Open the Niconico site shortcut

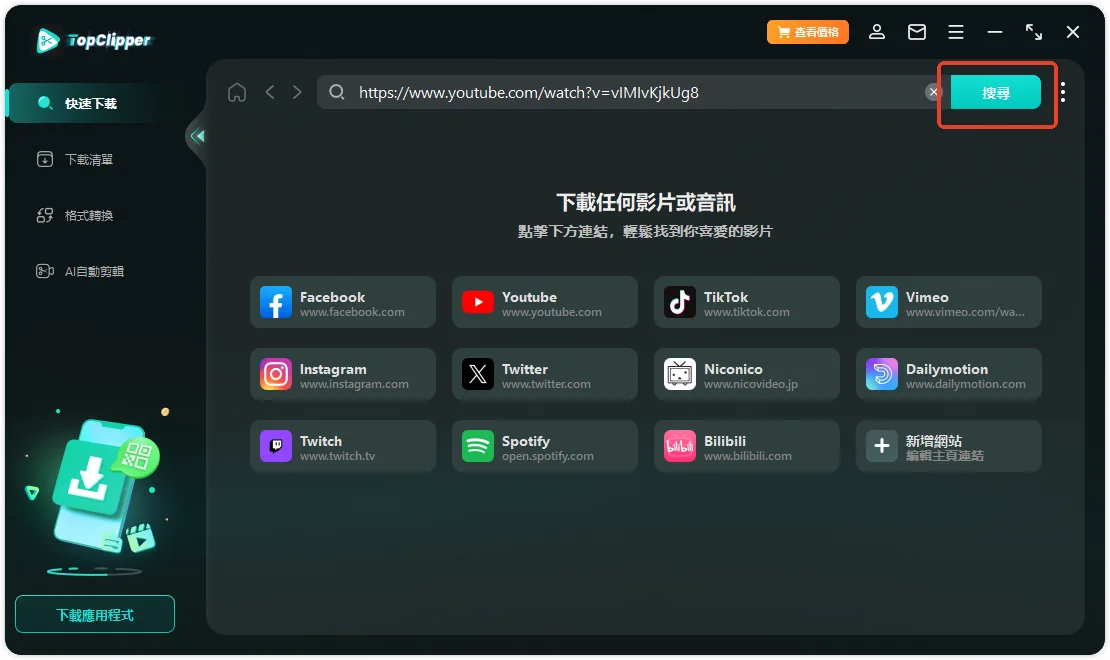coord(747,375)
